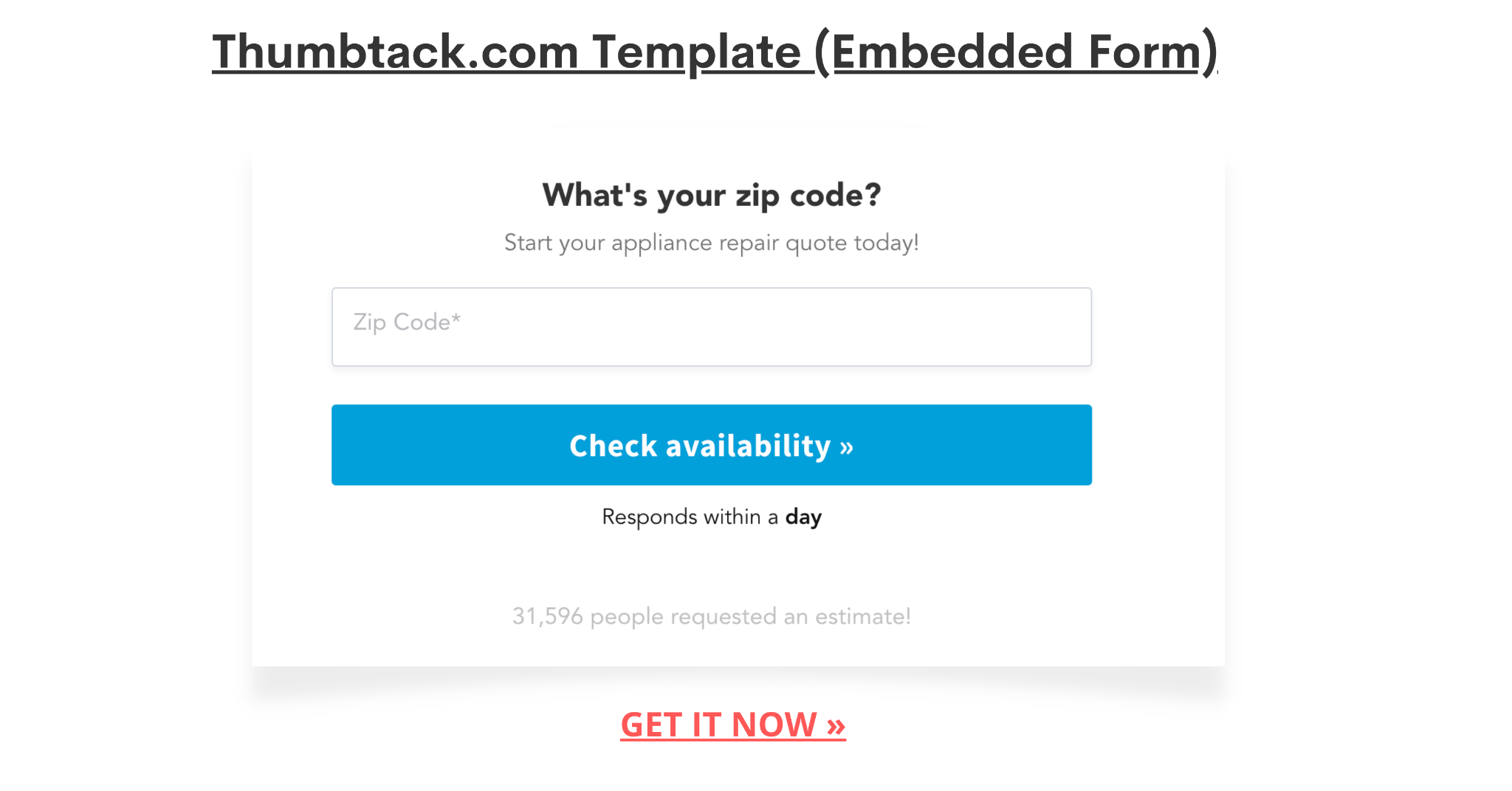
Task: Click the double chevron on Check availability
Action: (x=846, y=447)
